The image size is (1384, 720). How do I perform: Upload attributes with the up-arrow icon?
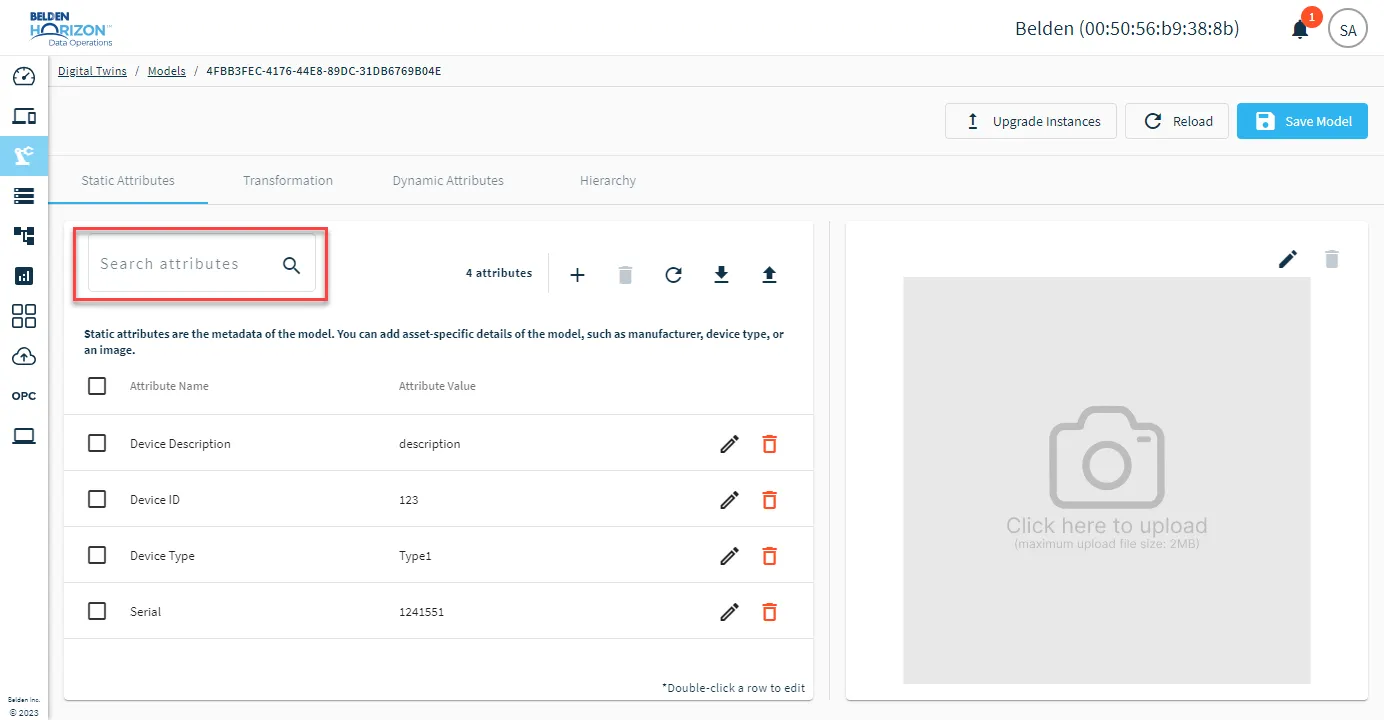pos(769,274)
